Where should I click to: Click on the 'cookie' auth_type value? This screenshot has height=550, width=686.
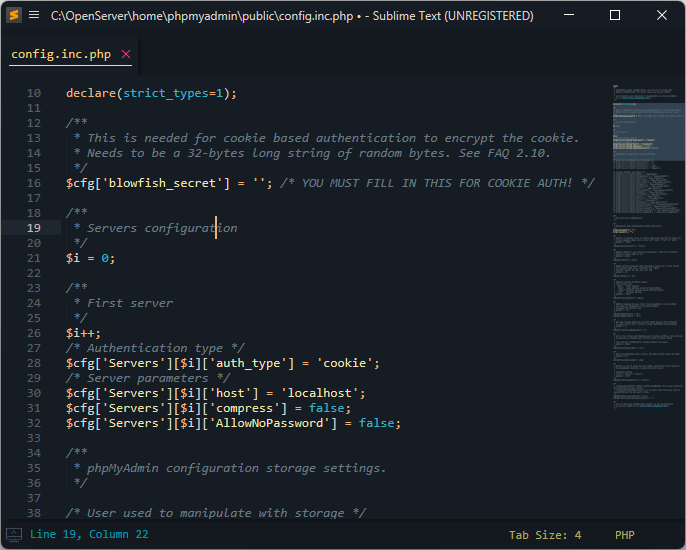[349, 363]
